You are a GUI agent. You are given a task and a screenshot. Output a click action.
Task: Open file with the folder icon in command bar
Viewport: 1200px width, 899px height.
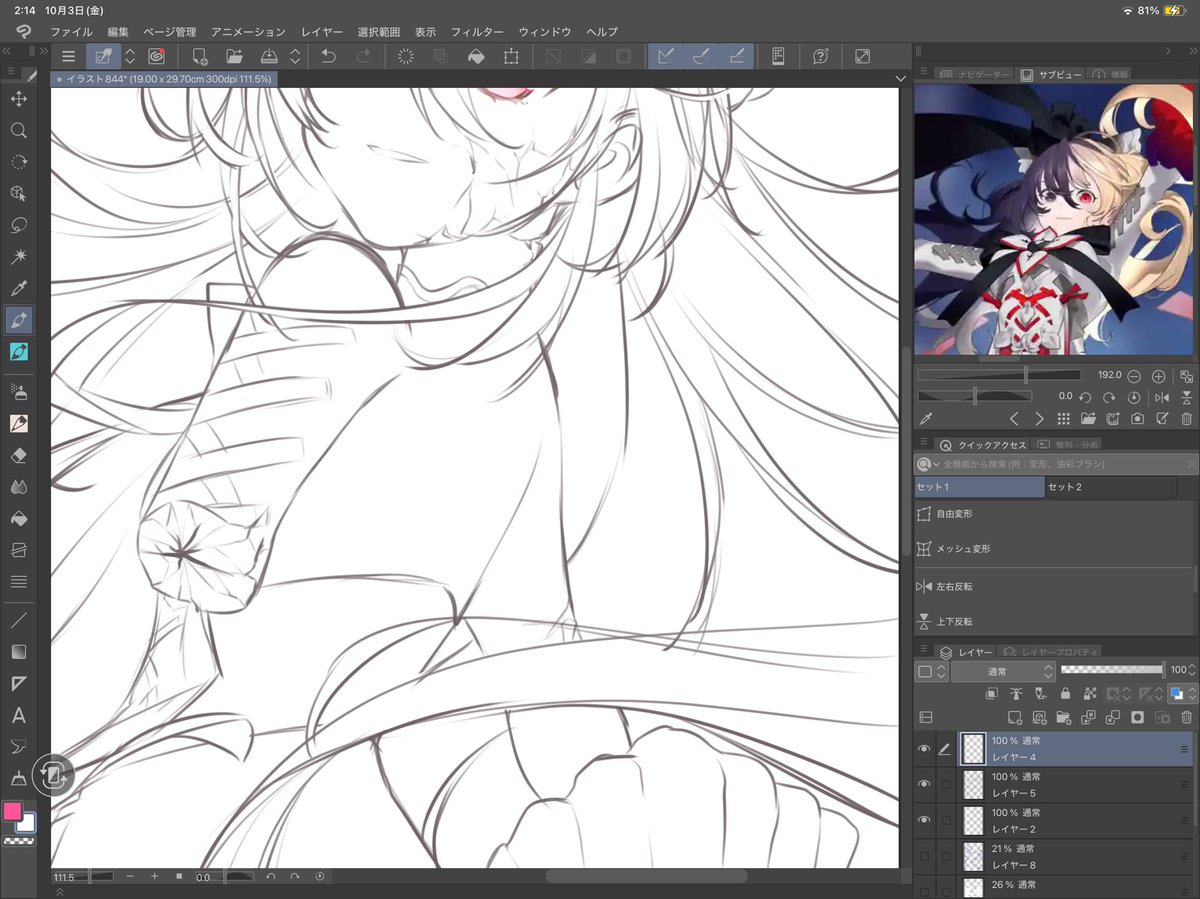(234, 57)
